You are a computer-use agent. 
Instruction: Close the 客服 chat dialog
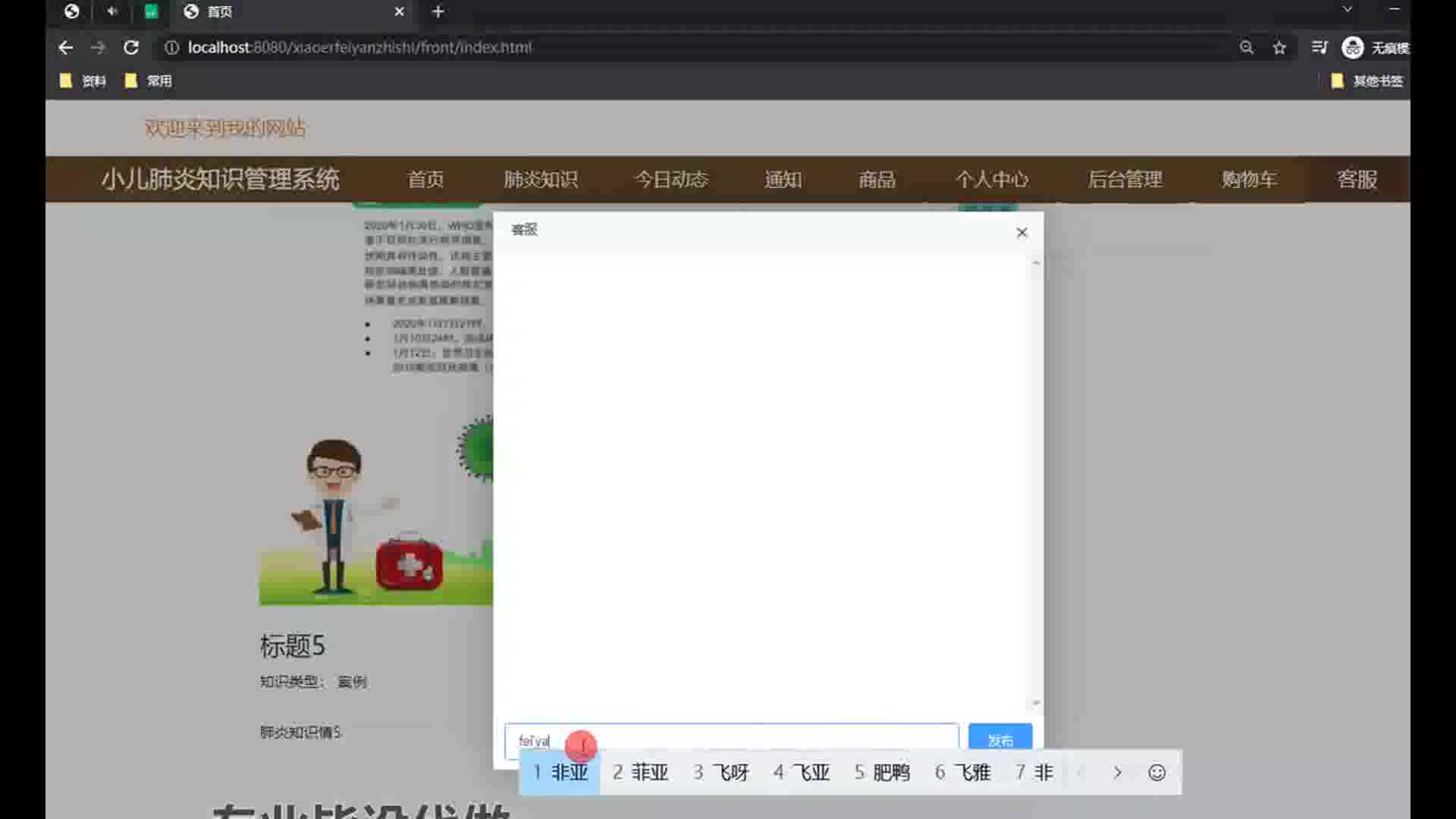[1021, 233]
